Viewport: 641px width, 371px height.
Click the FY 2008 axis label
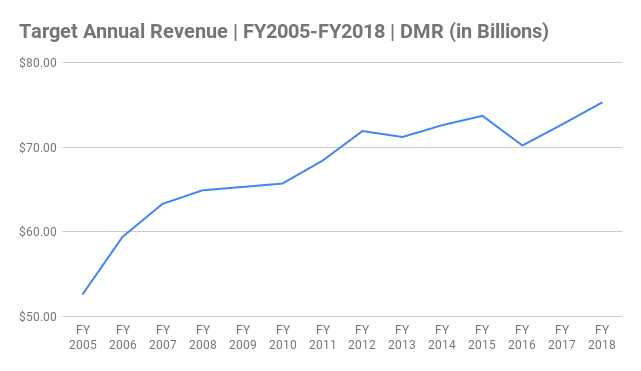point(203,337)
